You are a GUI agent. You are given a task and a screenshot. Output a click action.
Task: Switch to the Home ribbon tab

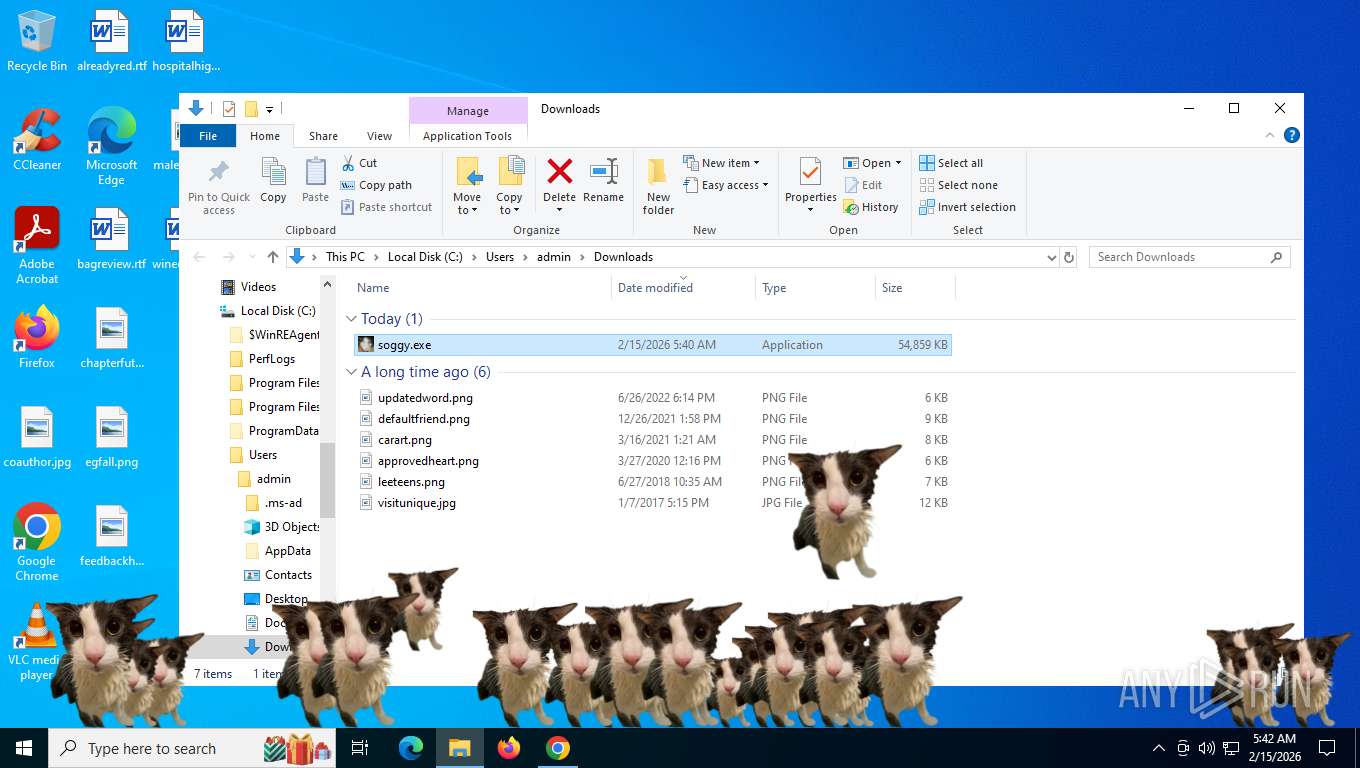[x=265, y=136]
